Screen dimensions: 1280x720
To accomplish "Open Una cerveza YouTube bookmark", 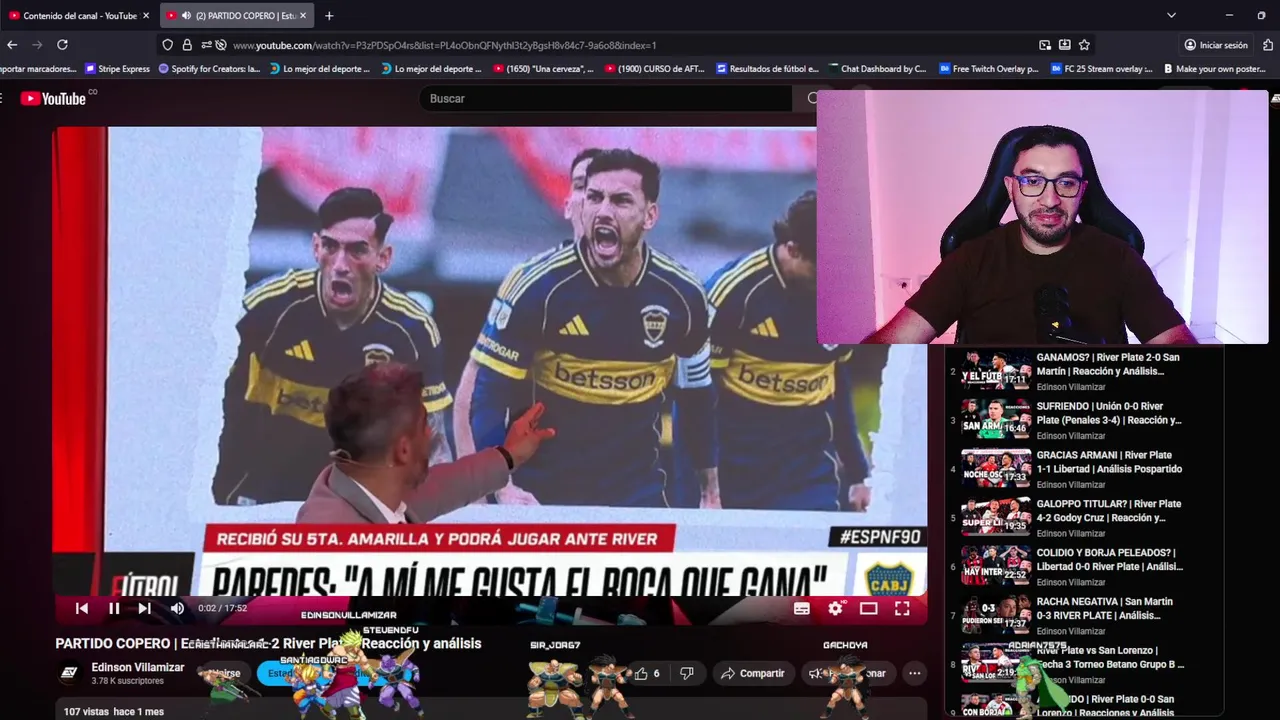I will click(x=543, y=69).
